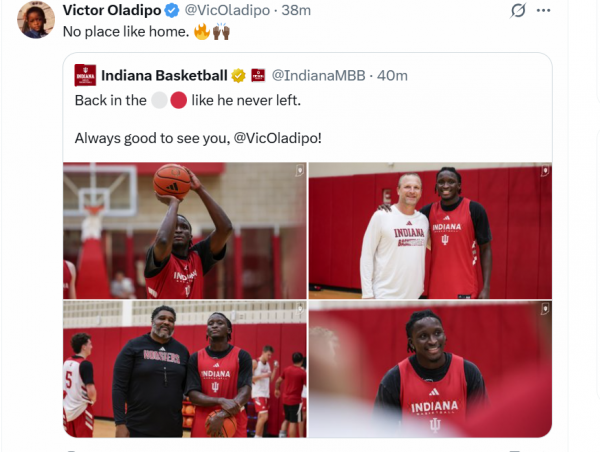This screenshot has height=452, width=600.
Task: Open Victor Oladipo's profile avatar
Action: point(36,20)
